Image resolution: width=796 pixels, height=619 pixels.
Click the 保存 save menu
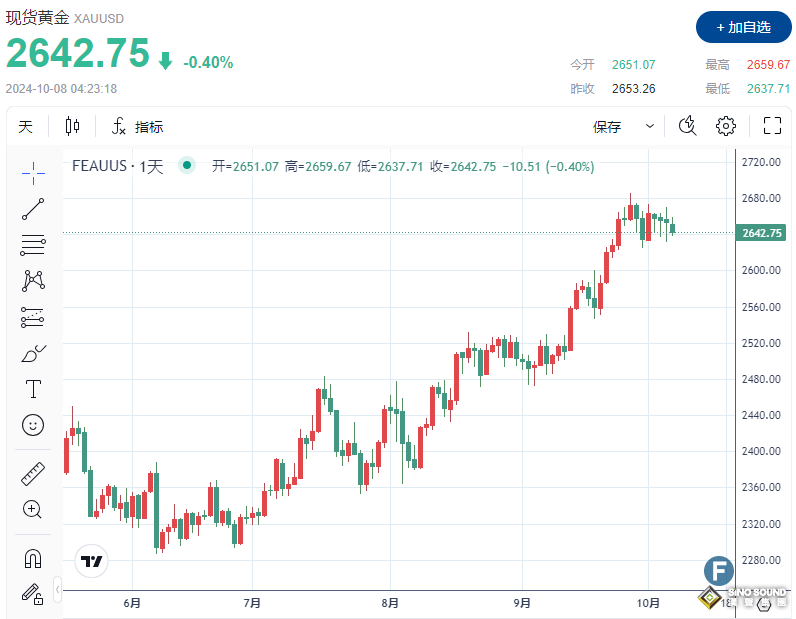(607, 127)
